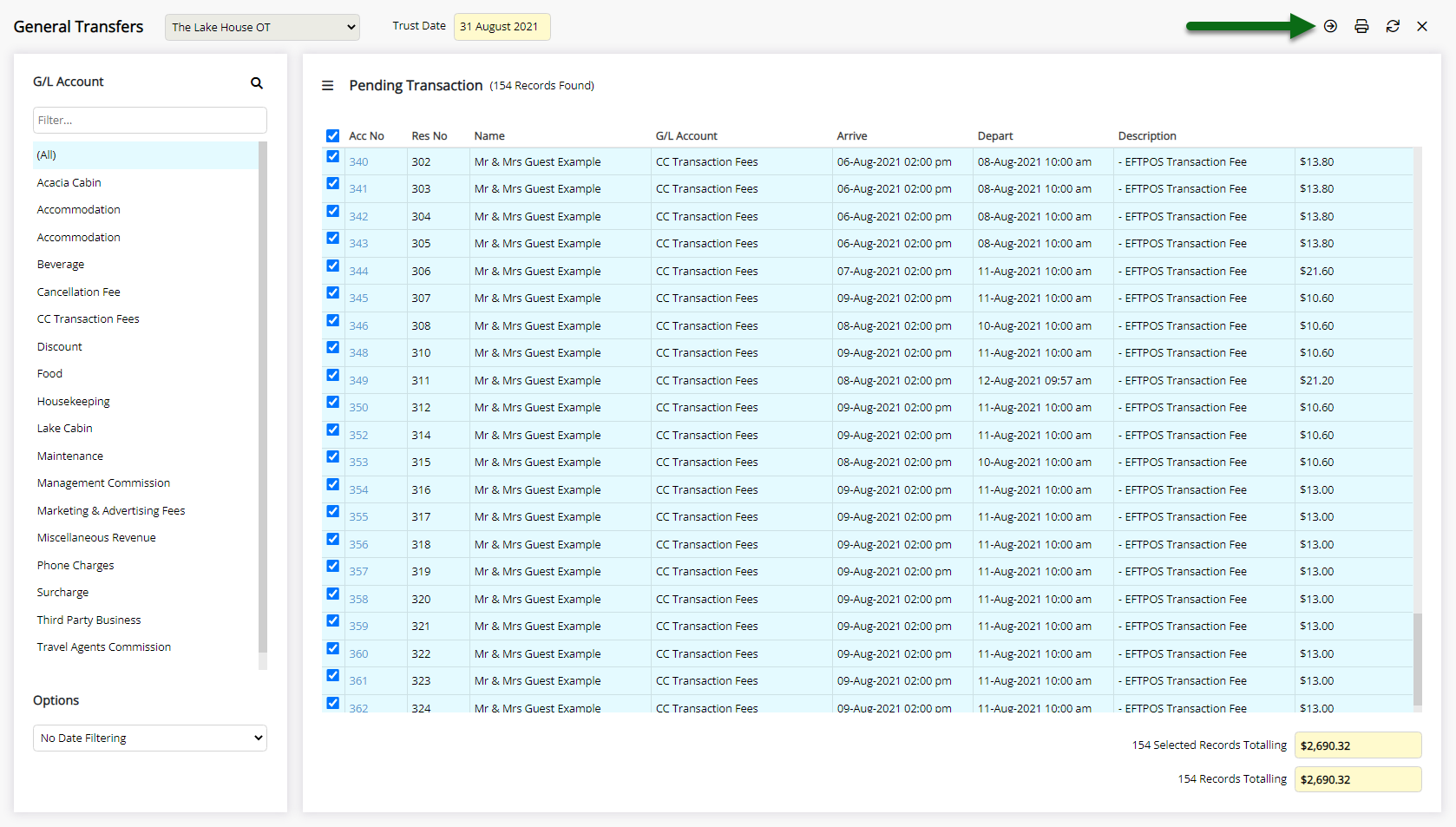Click the $21.60 amount for Res No 306
Viewport: 1456px width, 827px height.
tap(1316, 271)
